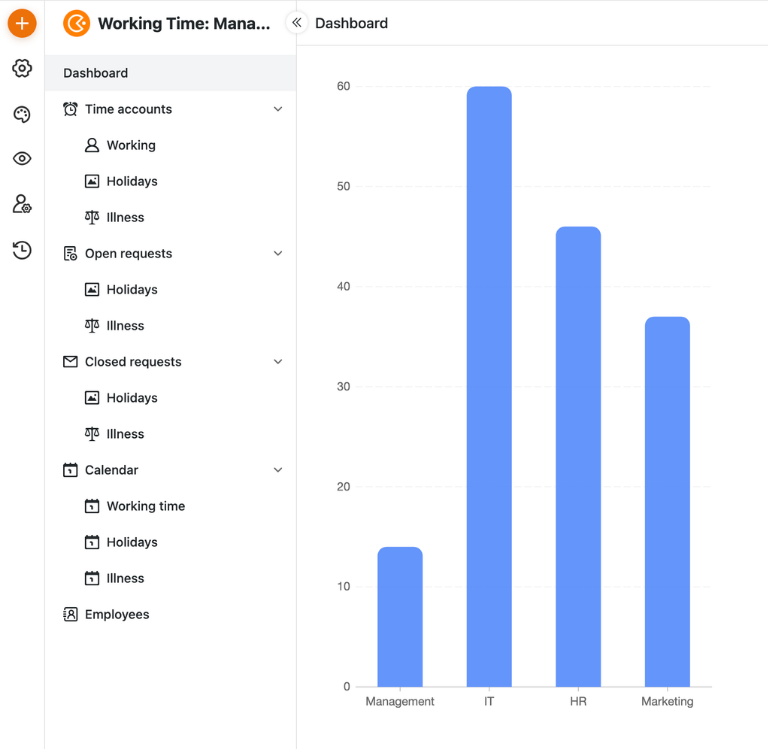This screenshot has width=768, height=749.
Task: Open the color palette theme icon
Action: (22, 114)
